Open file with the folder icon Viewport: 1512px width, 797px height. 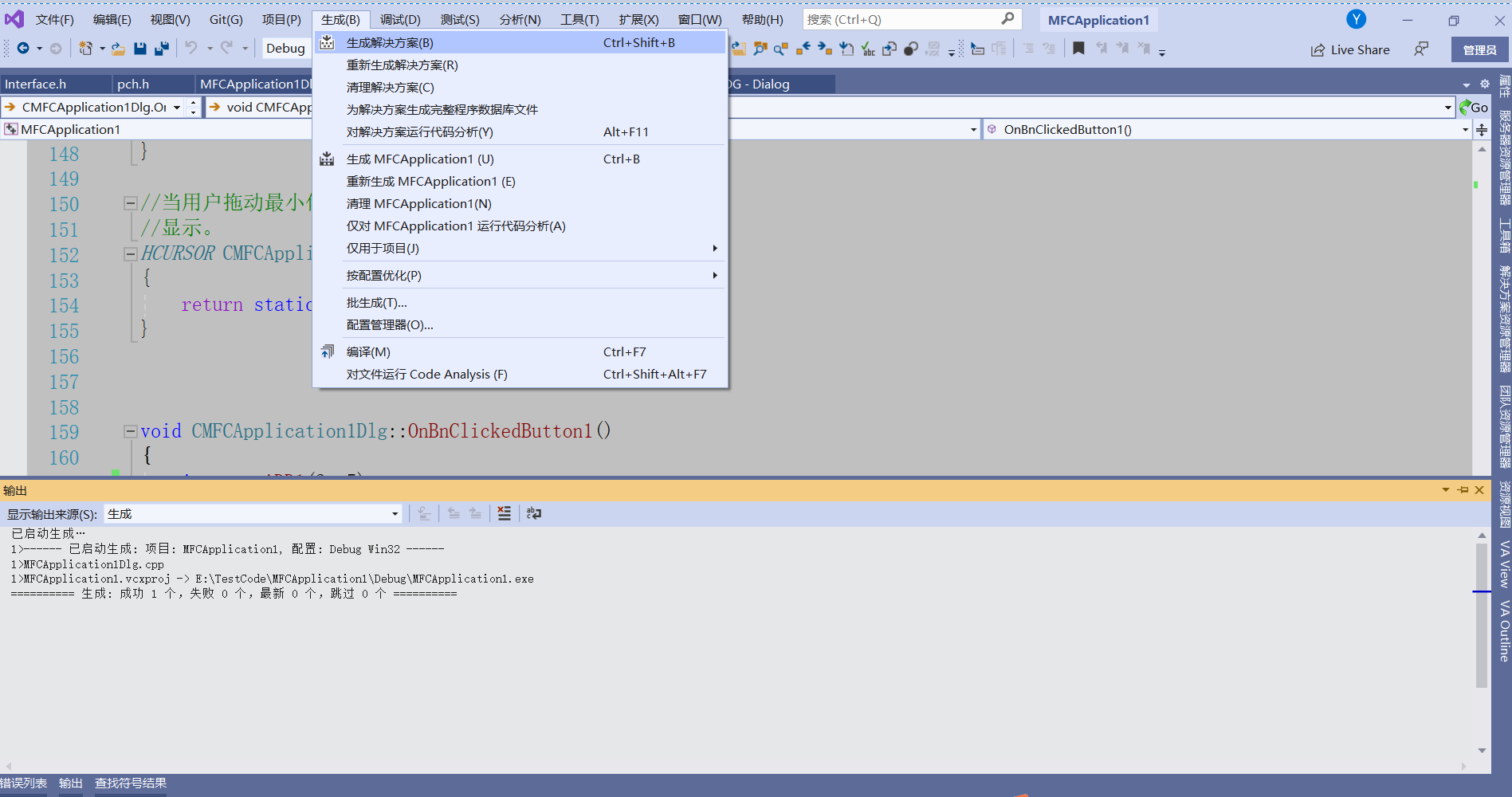pos(118,49)
